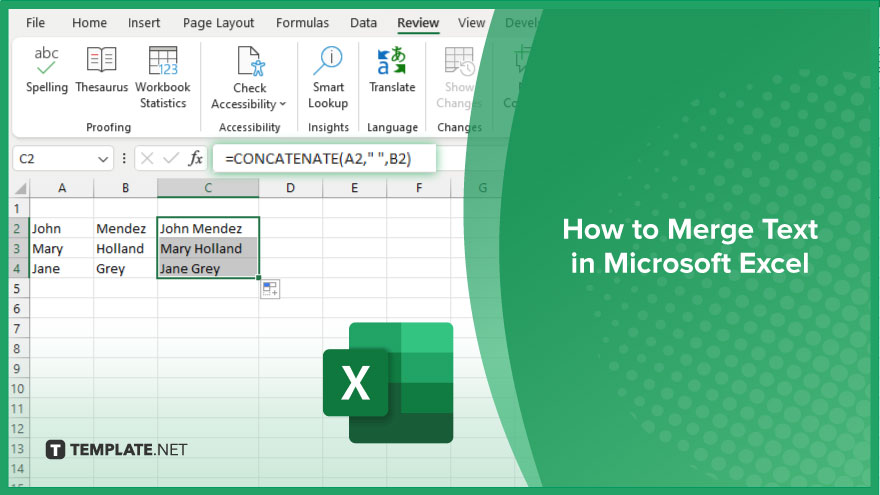880x495 pixels.
Task: Click cell containing "Mendez"
Action: [x=126, y=229]
